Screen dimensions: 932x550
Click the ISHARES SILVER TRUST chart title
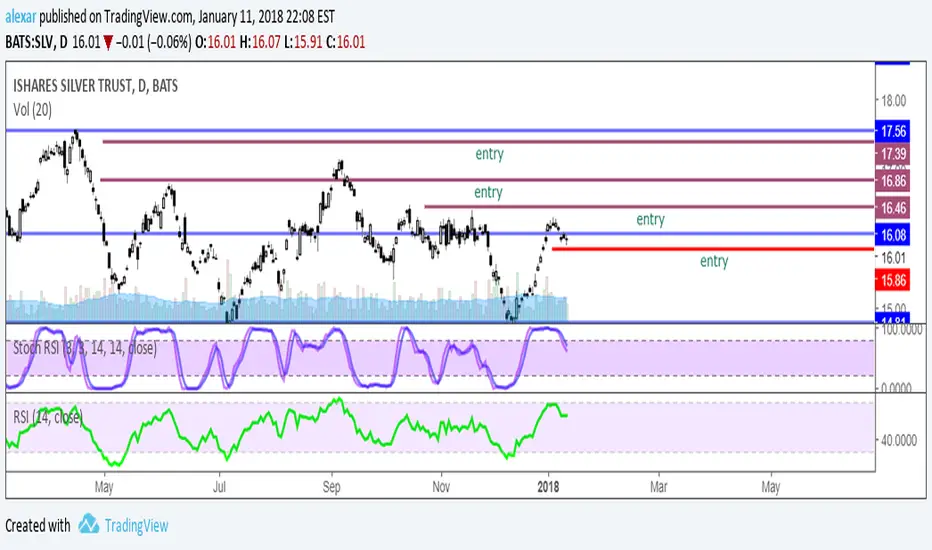[x=95, y=86]
